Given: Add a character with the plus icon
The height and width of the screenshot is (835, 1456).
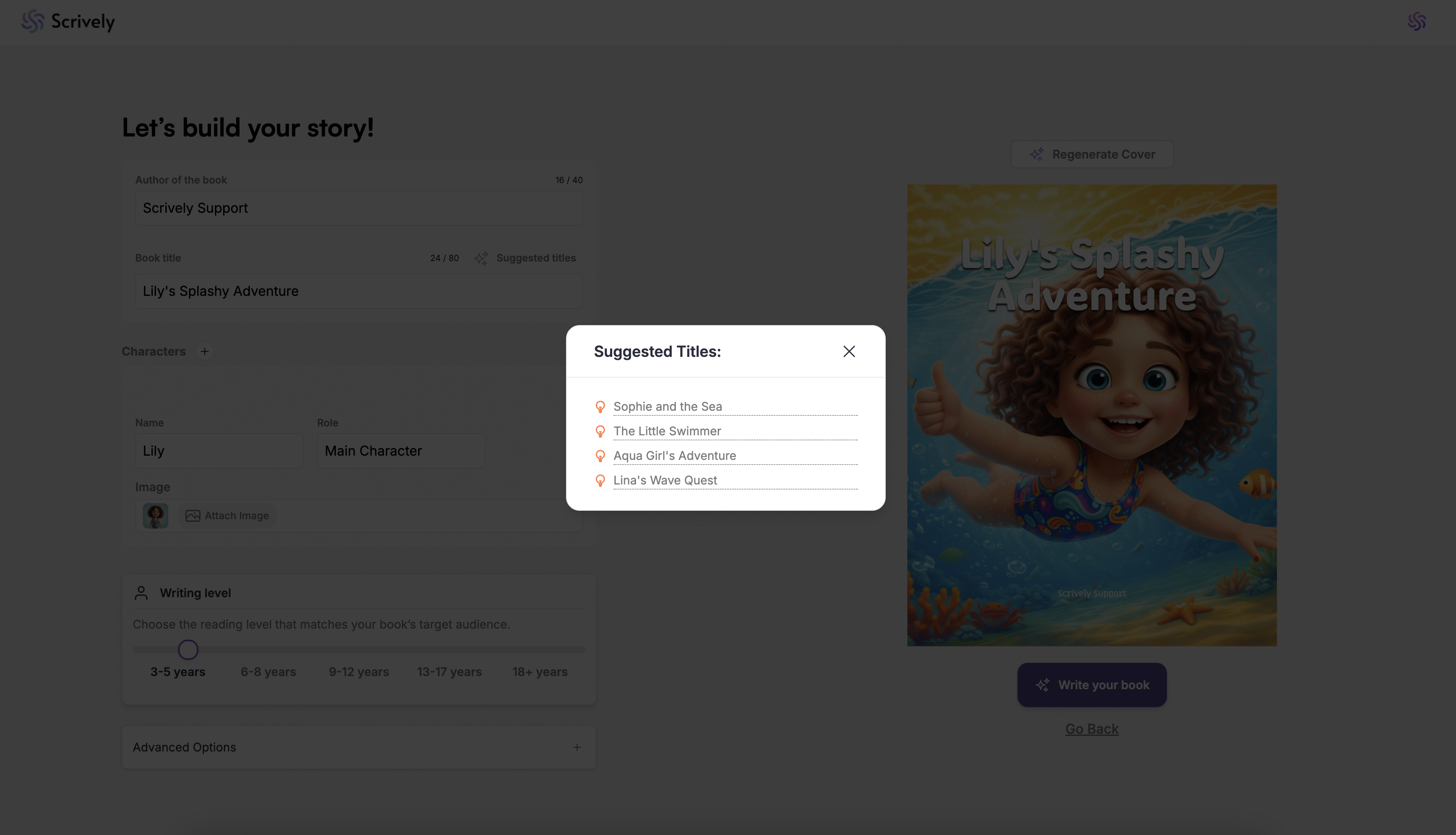Looking at the screenshot, I should click(x=205, y=351).
